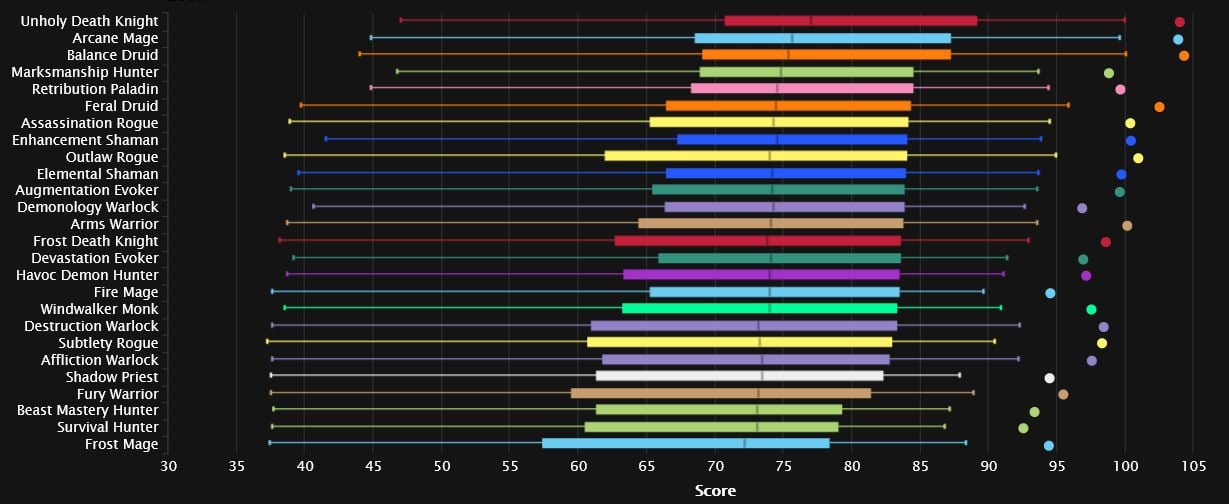The image size is (1229, 504).
Task: Click the Retribution Paladin pink box bar
Action: (802, 89)
